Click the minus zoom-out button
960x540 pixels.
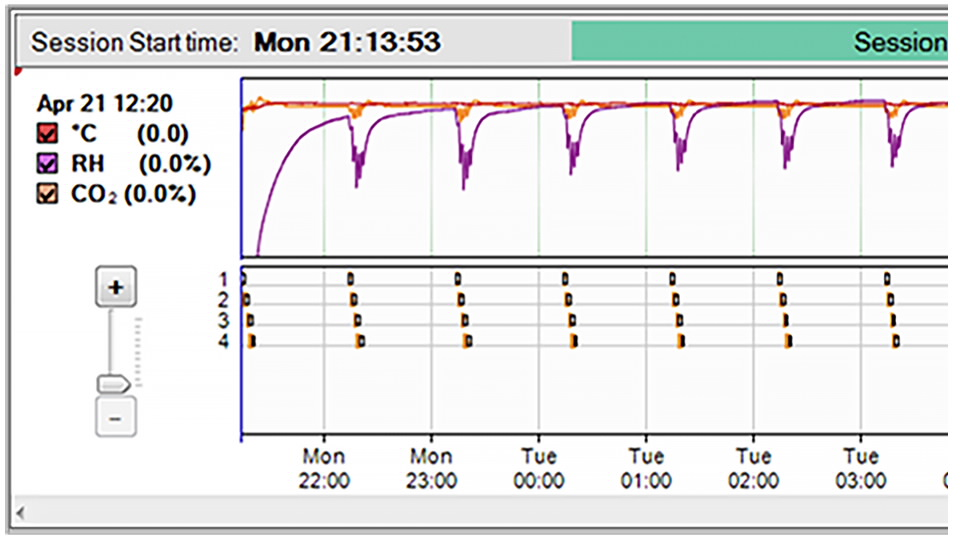point(116,417)
